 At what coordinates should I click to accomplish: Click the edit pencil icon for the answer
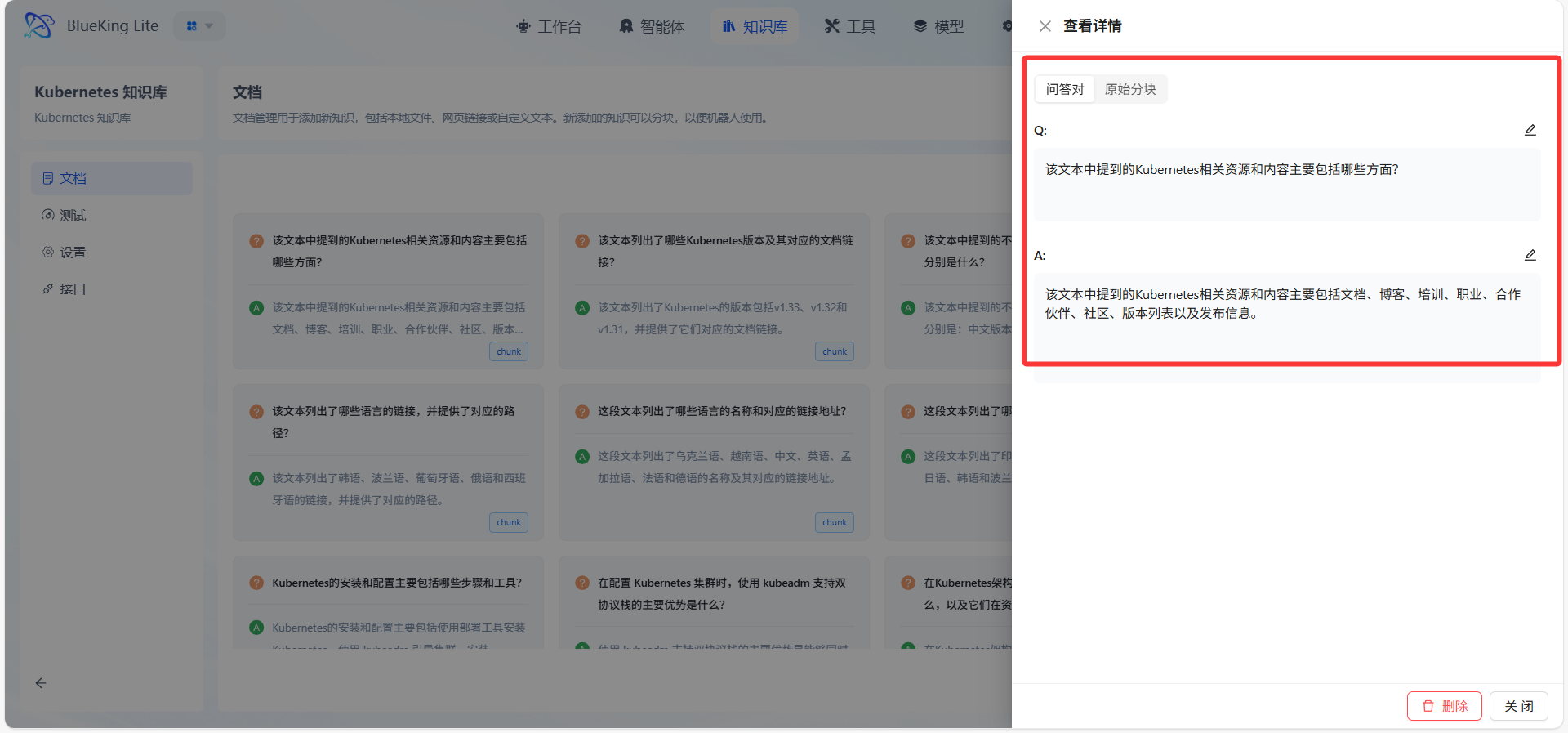pyautogui.click(x=1530, y=256)
